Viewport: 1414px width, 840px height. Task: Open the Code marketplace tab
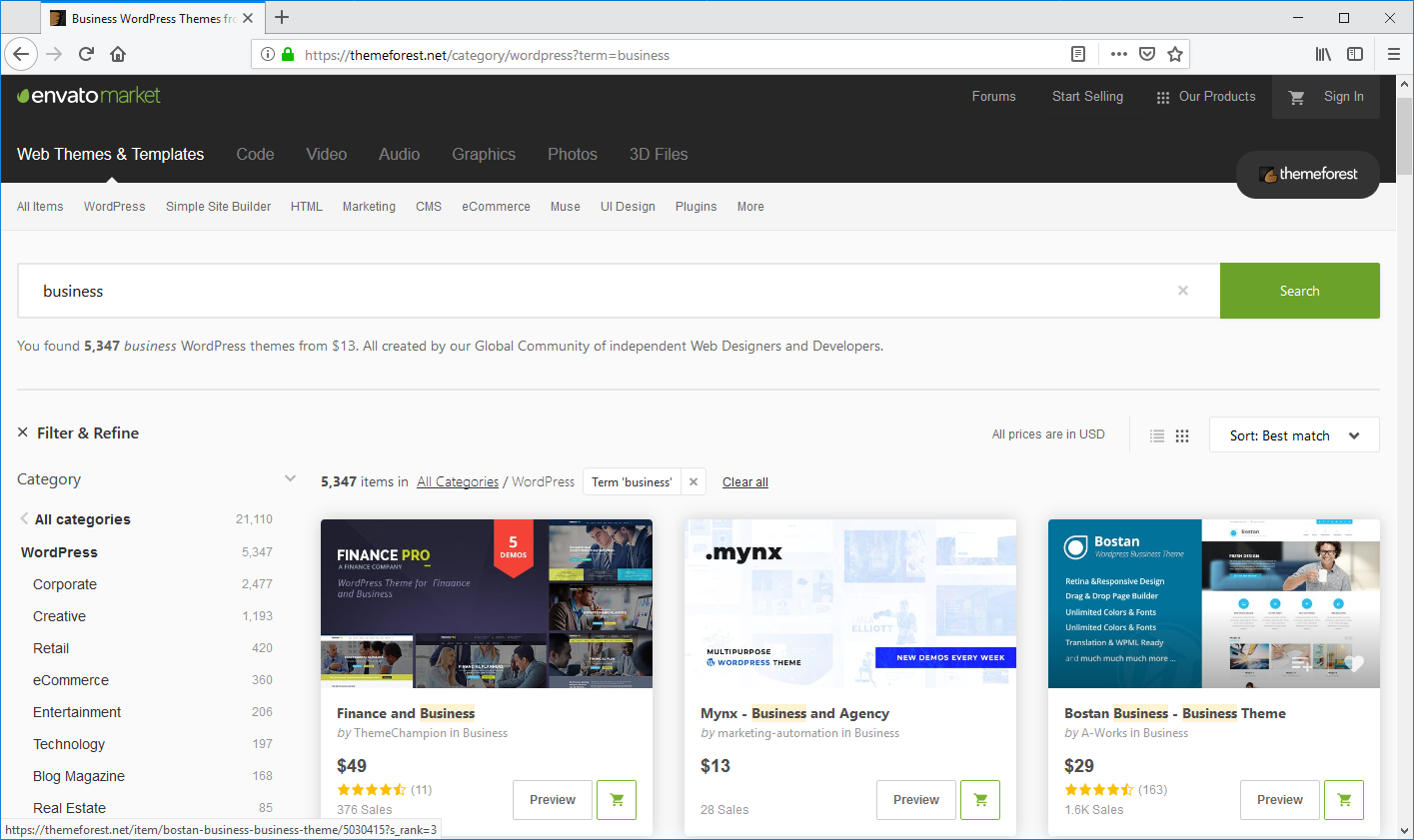(255, 154)
